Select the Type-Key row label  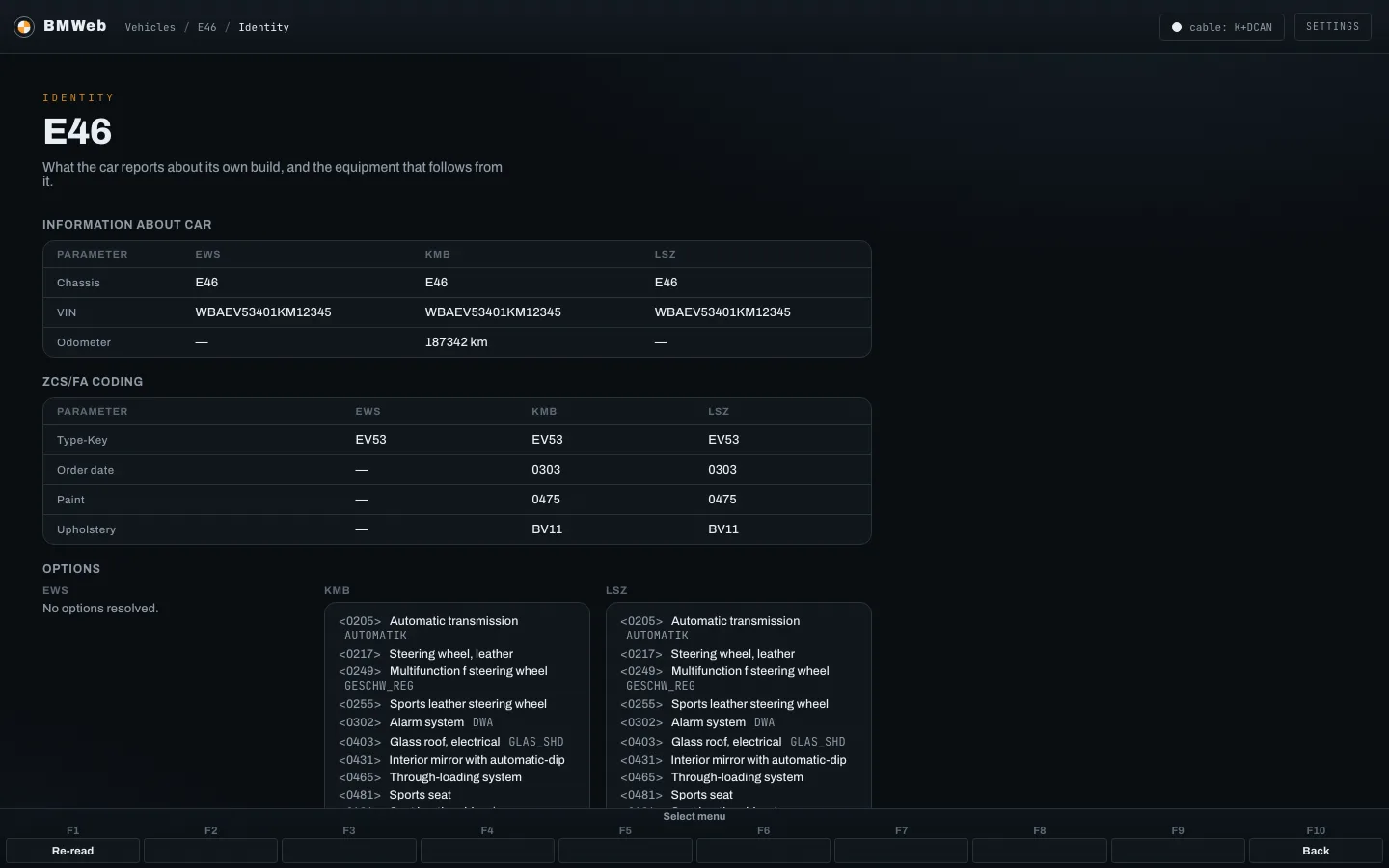click(82, 440)
